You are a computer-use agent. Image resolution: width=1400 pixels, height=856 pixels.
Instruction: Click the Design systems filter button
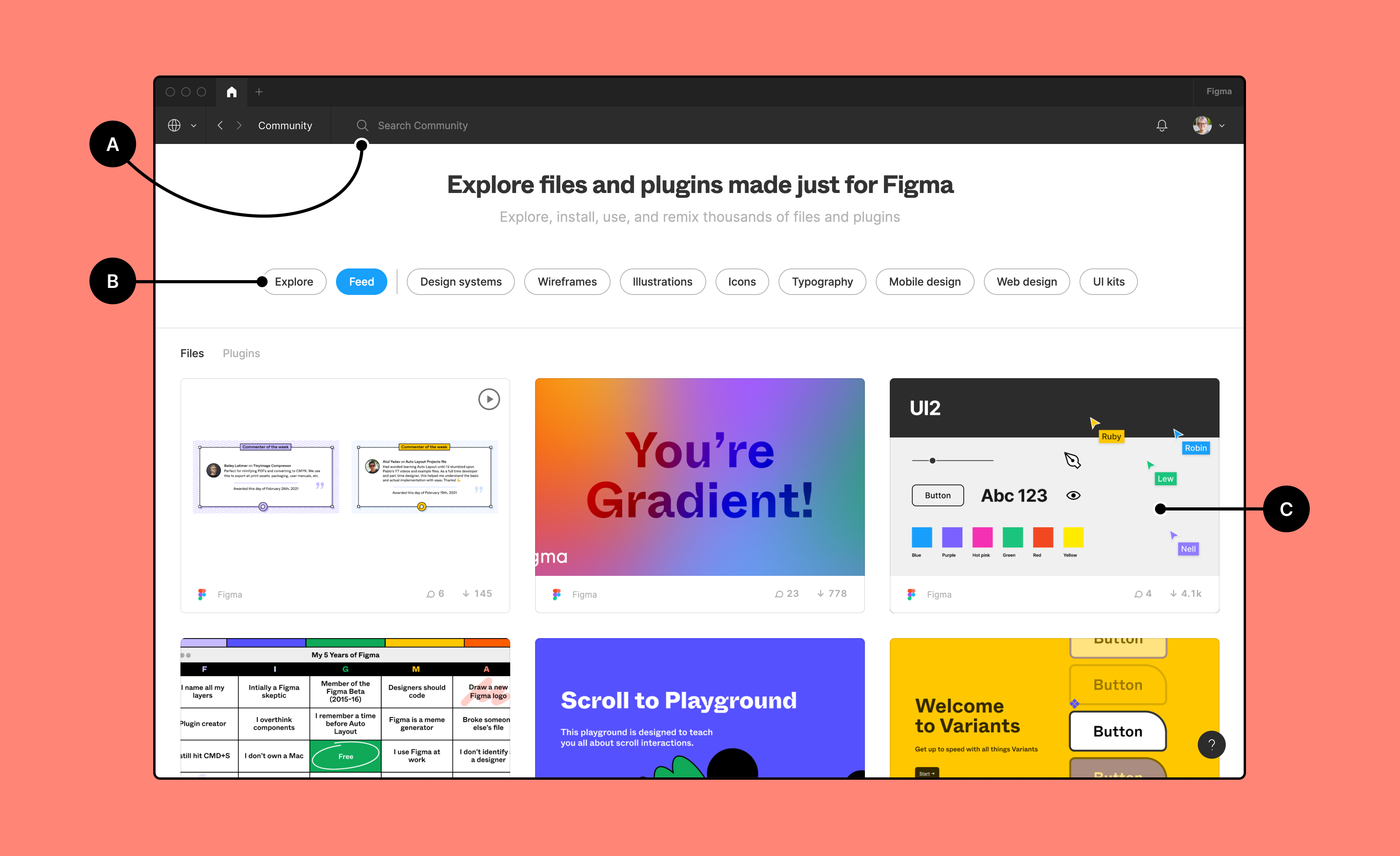coord(459,281)
